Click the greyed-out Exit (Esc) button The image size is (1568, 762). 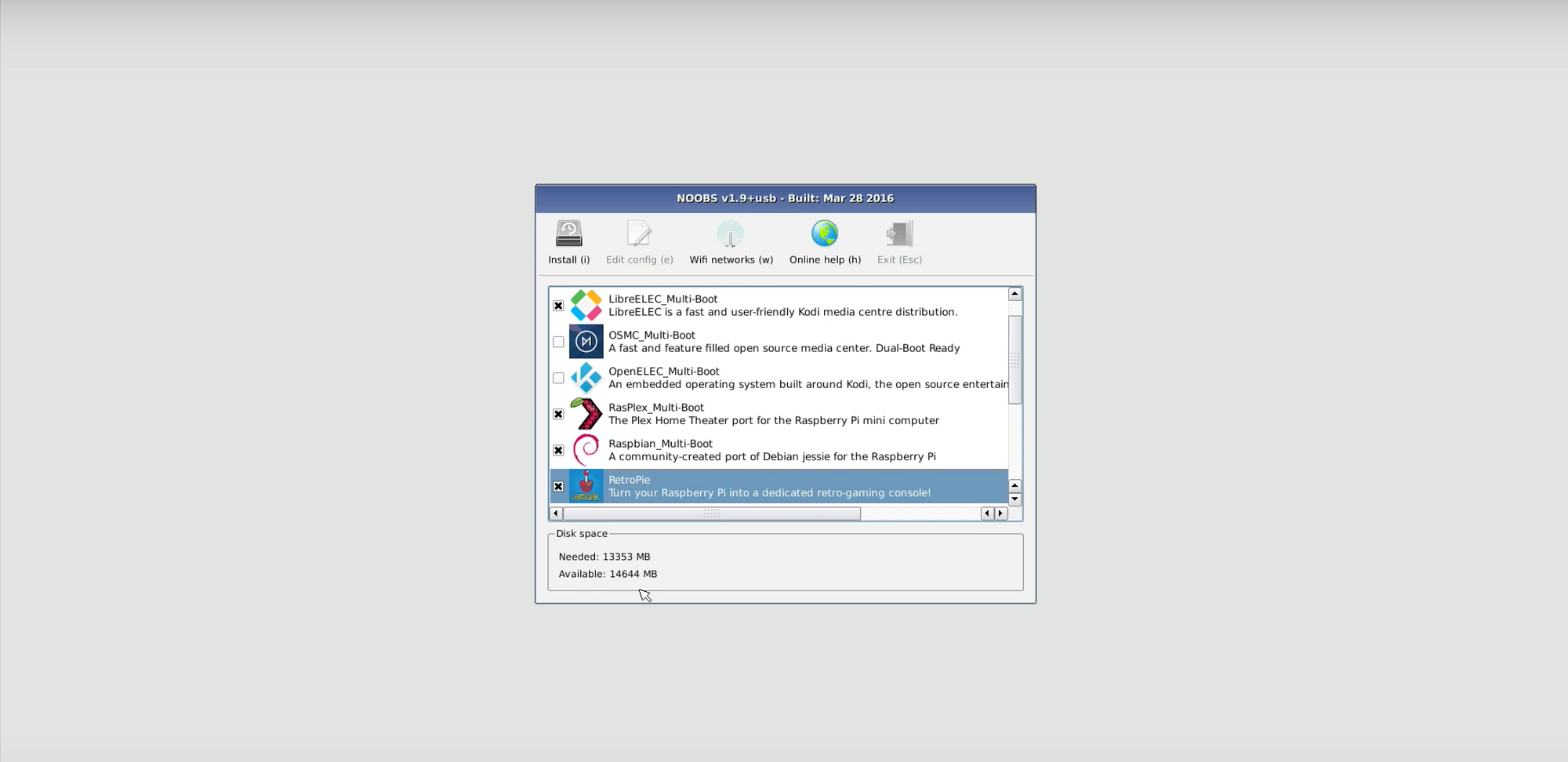(899, 242)
